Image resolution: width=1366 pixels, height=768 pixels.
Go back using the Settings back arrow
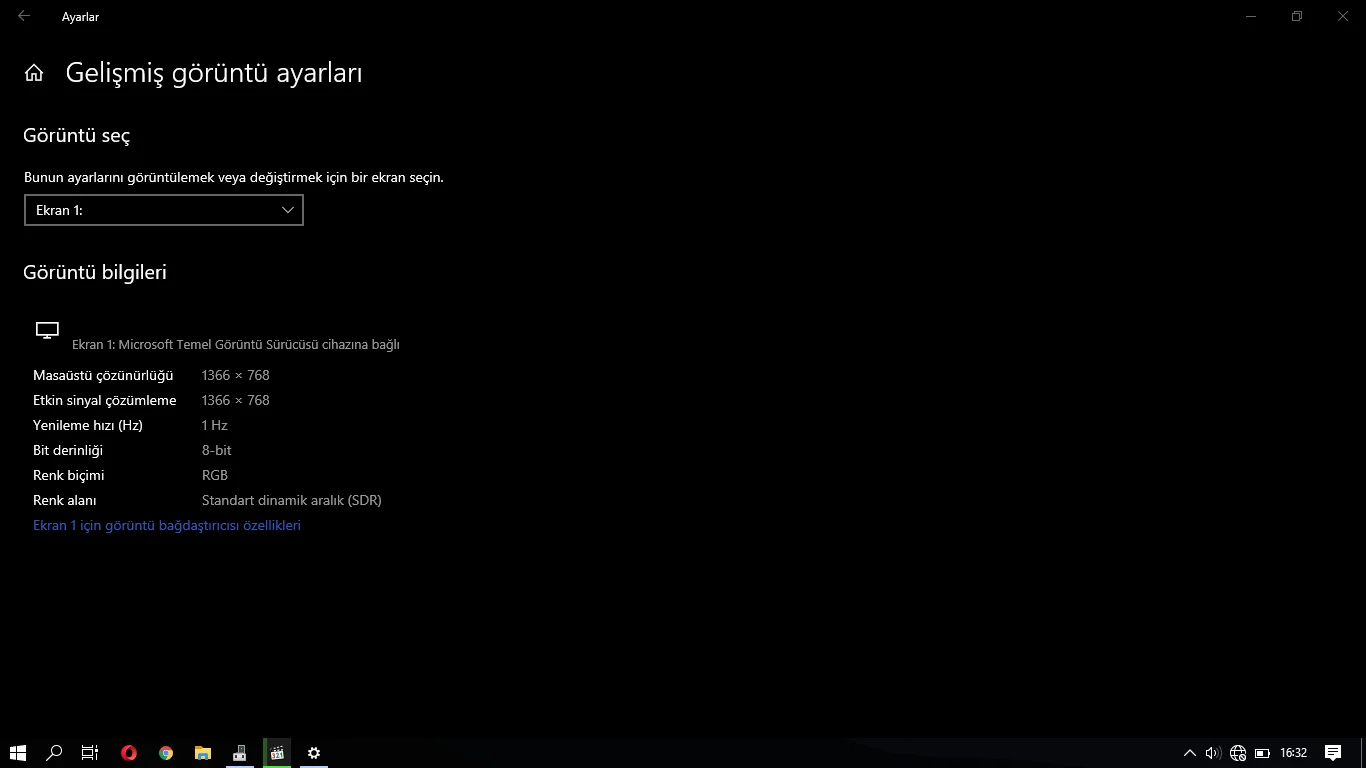(x=24, y=16)
